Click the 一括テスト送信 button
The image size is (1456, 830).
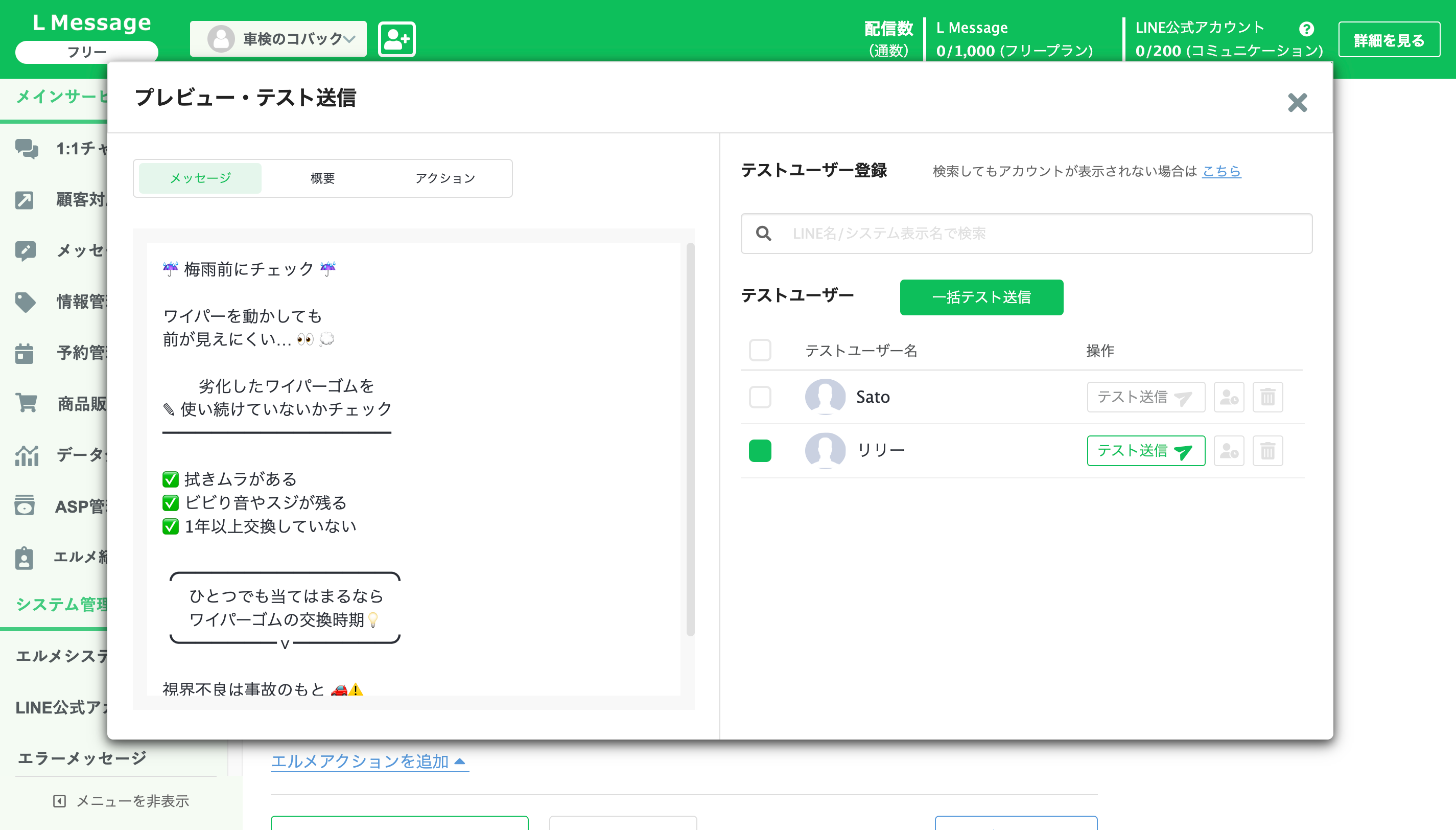981,297
